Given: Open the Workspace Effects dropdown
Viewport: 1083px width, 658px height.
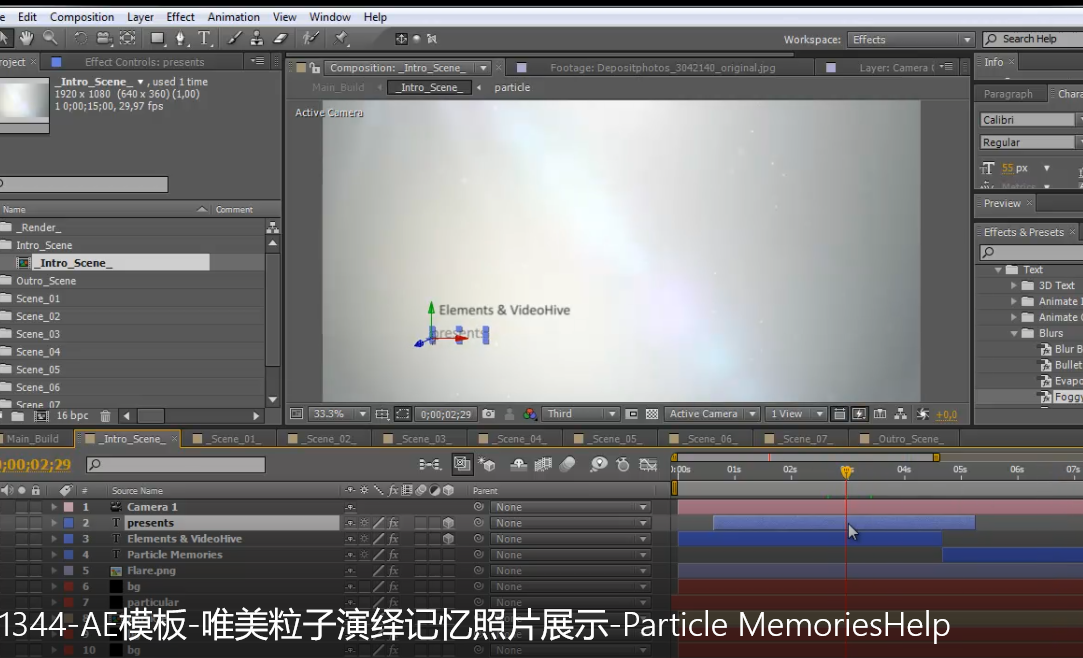Looking at the screenshot, I should tap(911, 39).
